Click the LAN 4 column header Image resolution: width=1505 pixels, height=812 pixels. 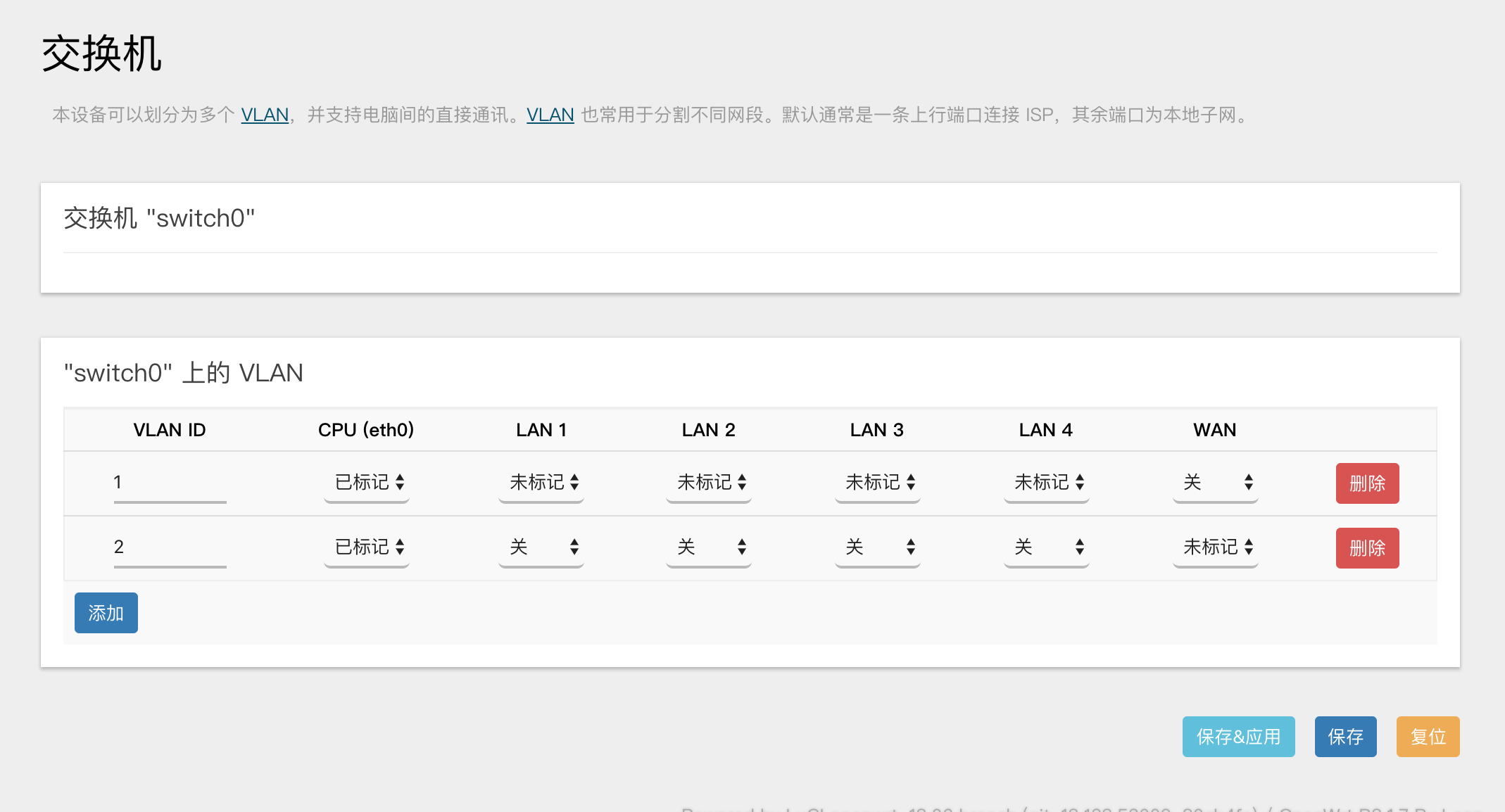pyautogui.click(x=1046, y=430)
